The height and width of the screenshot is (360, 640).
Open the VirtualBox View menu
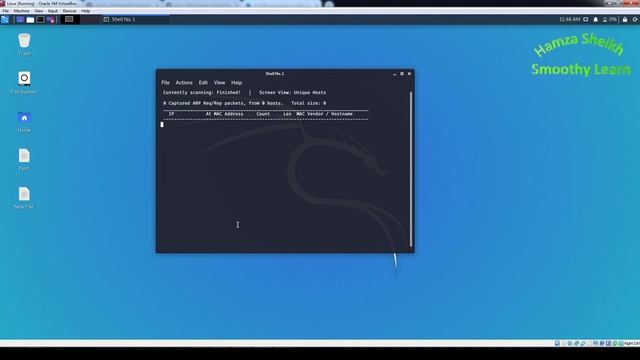click(39, 11)
